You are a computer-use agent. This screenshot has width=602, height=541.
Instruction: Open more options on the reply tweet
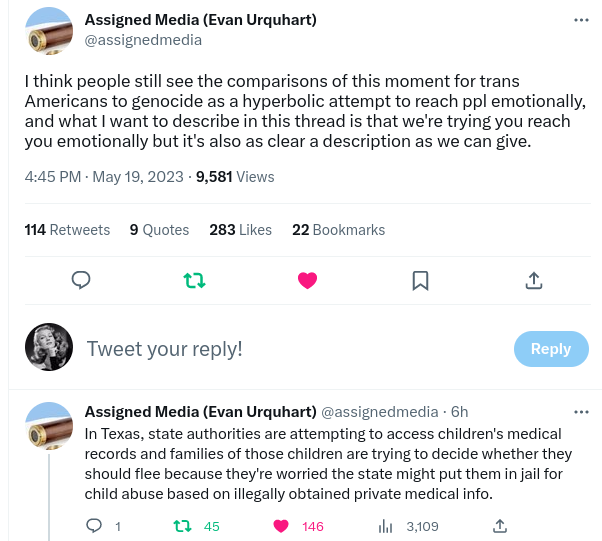(581, 411)
